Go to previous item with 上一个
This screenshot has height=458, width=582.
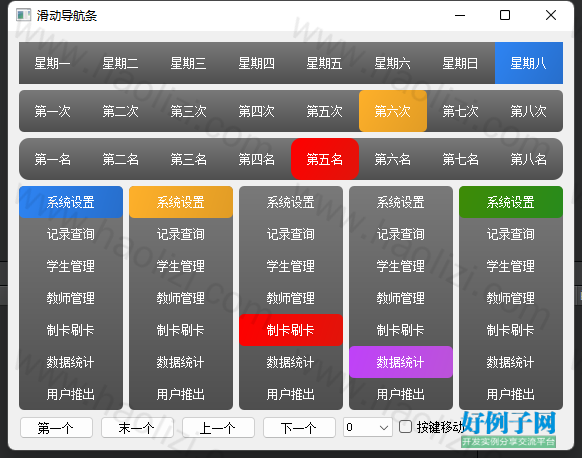pyautogui.click(x=218, y=428)
